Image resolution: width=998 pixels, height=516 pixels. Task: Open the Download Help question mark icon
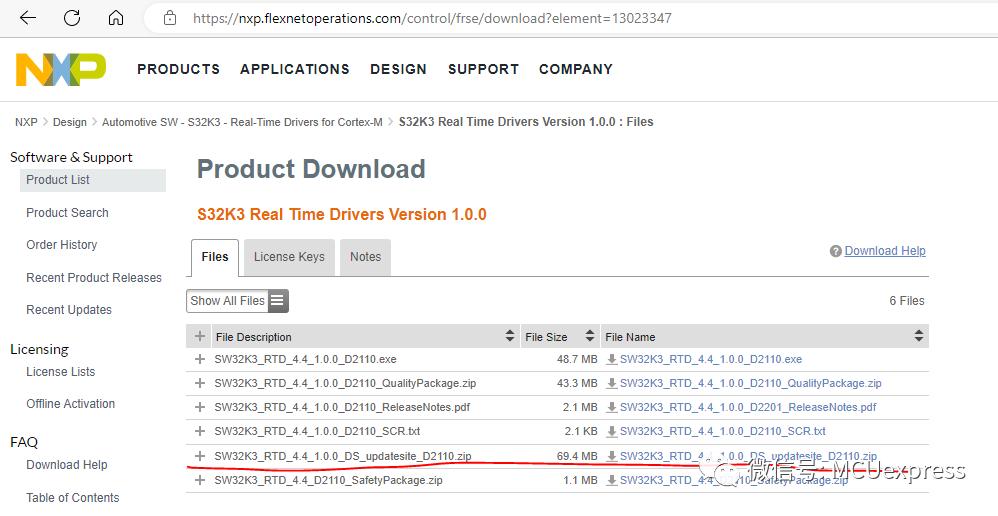coord(836,251)
